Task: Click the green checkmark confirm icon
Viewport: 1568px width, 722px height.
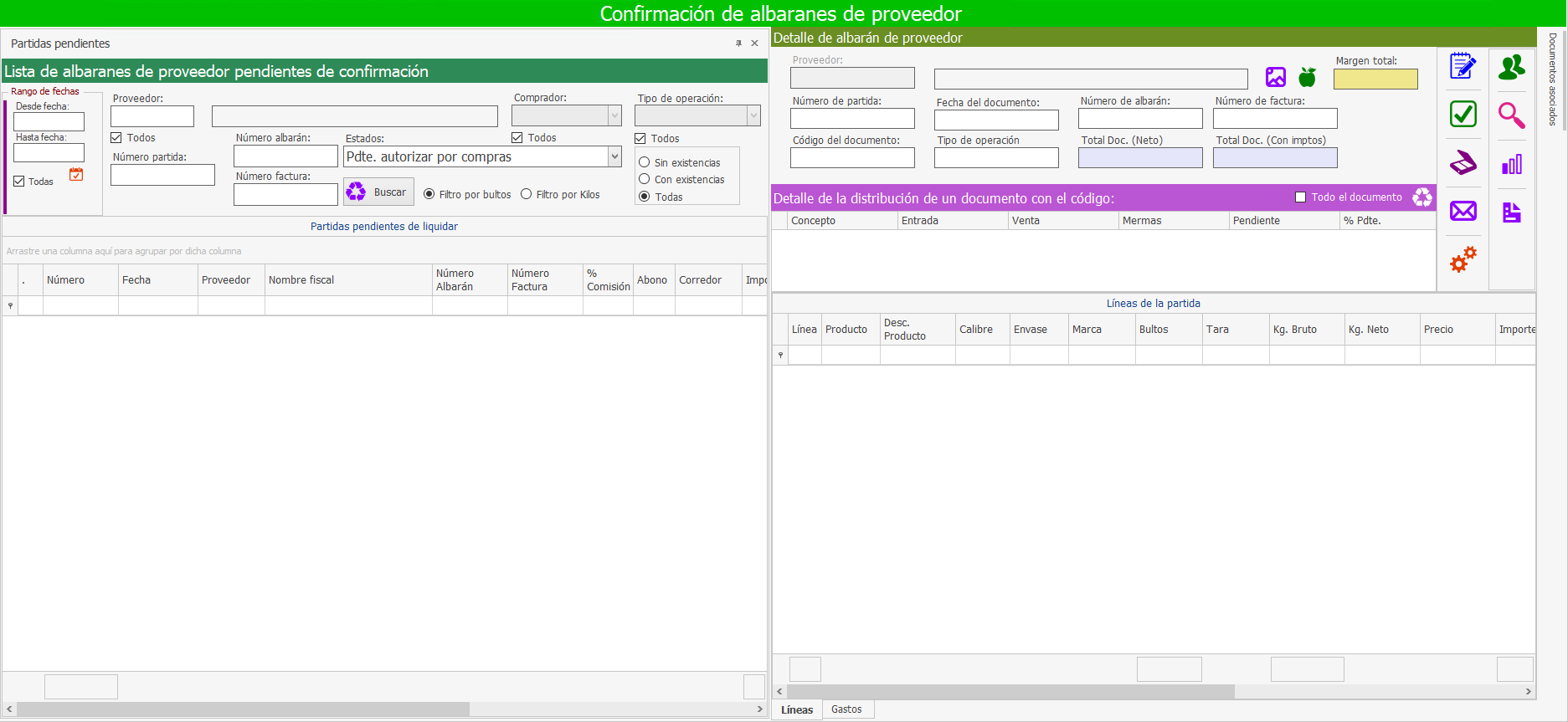Action: point(1463,114)
